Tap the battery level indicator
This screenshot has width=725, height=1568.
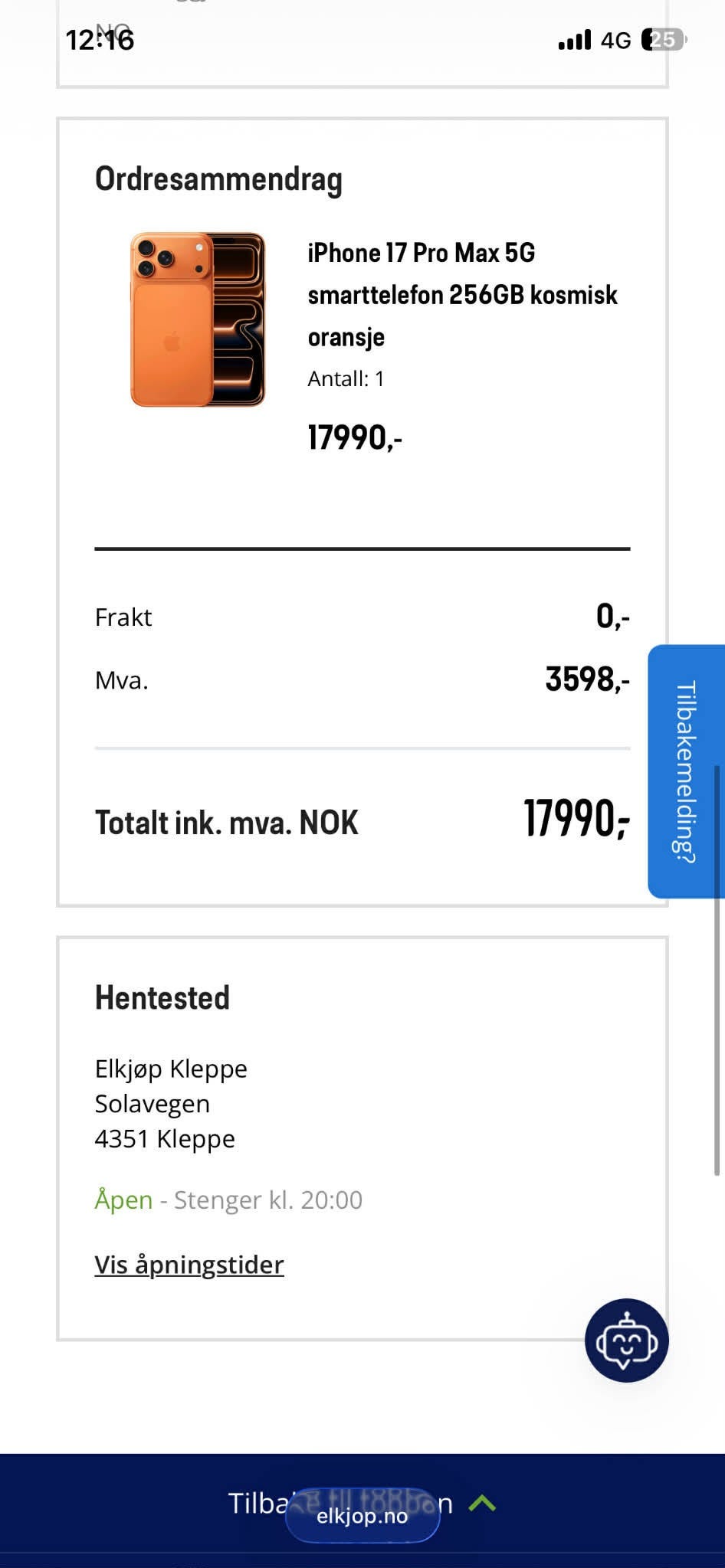664,39
